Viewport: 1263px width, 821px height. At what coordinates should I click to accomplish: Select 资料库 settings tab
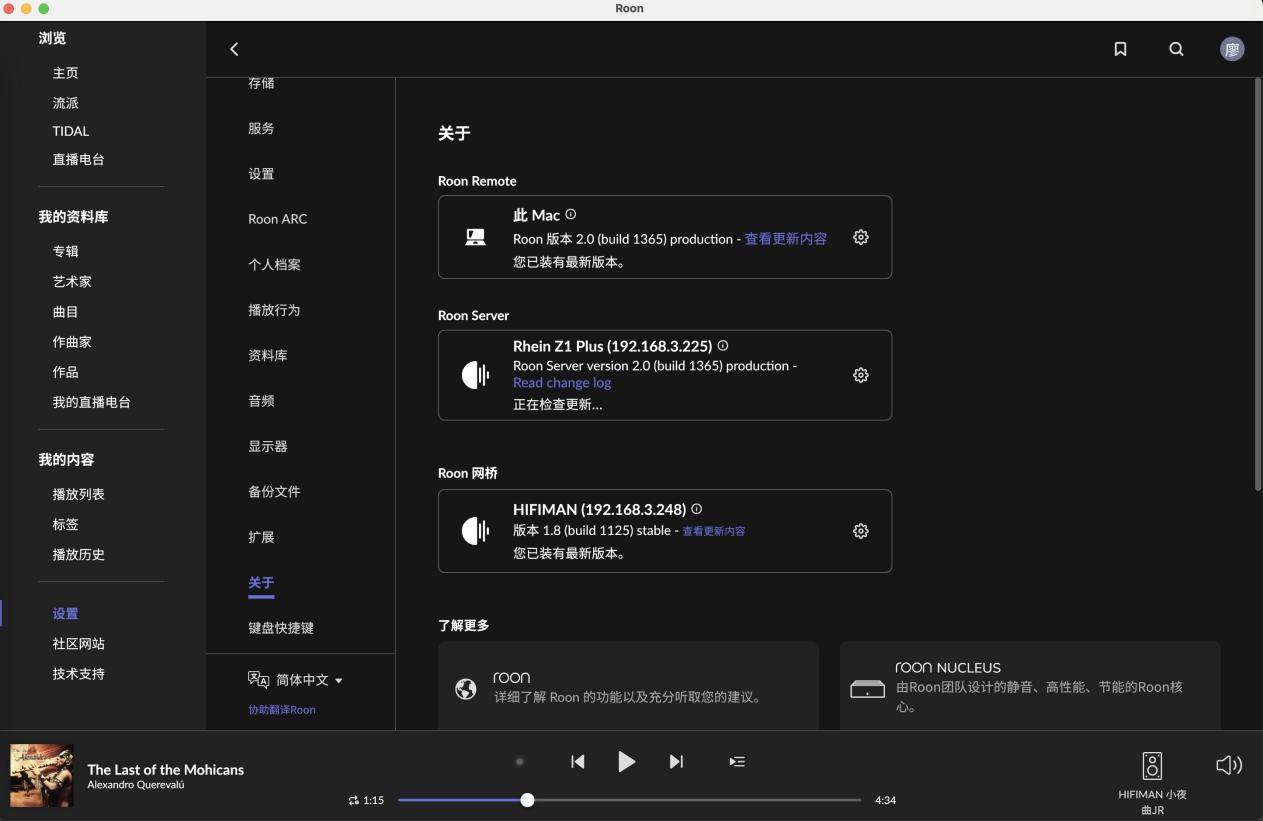(x=268, y=356)
